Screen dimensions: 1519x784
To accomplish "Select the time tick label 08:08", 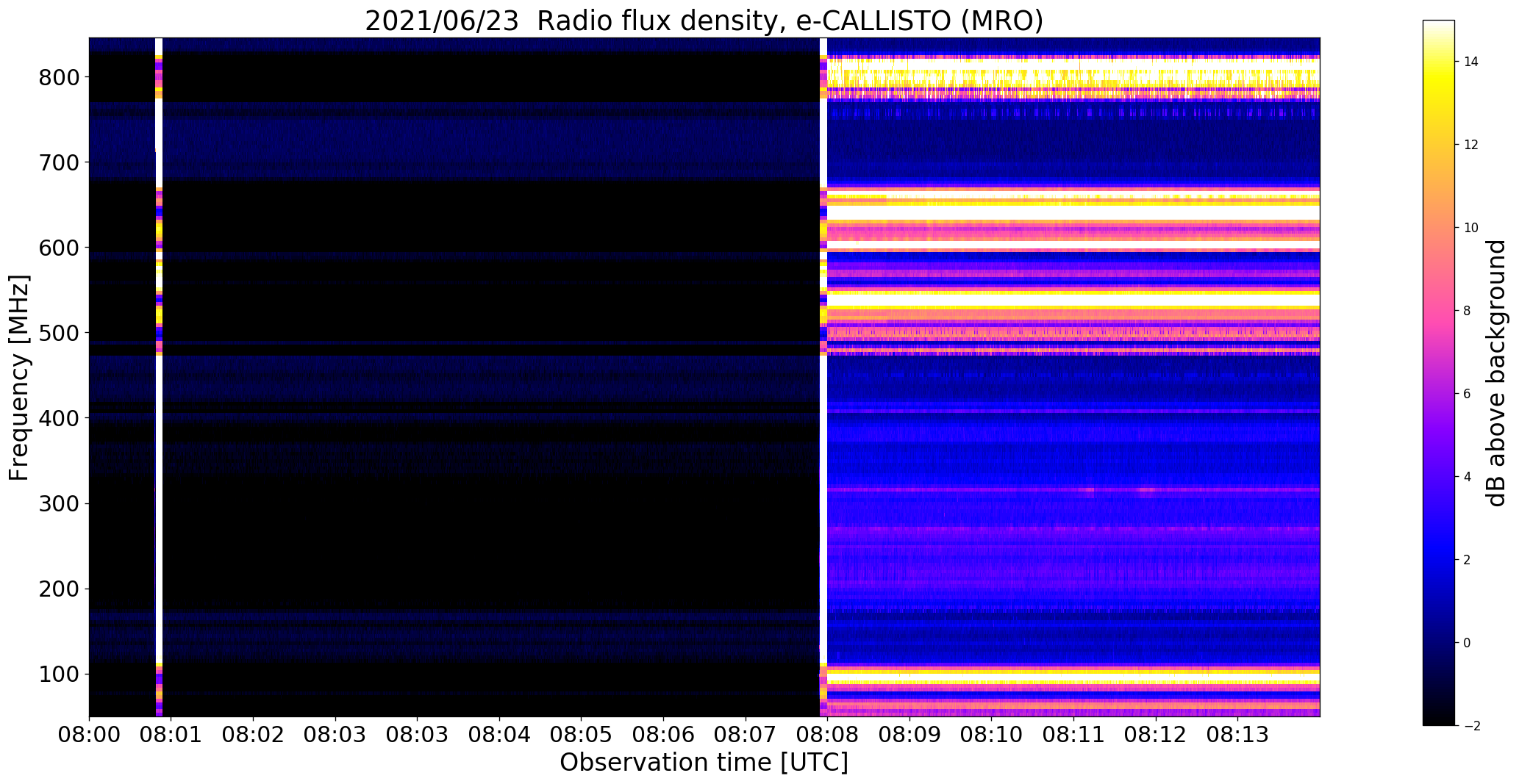I will coord(828,734).
